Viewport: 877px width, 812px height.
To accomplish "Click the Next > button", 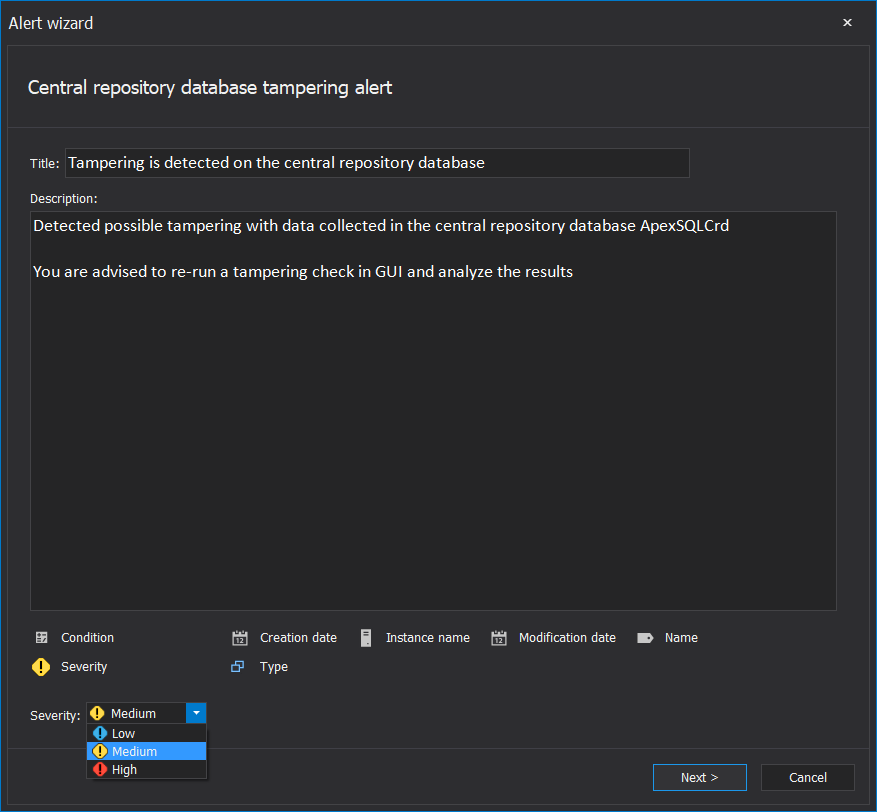I will (x=700, y=777).
